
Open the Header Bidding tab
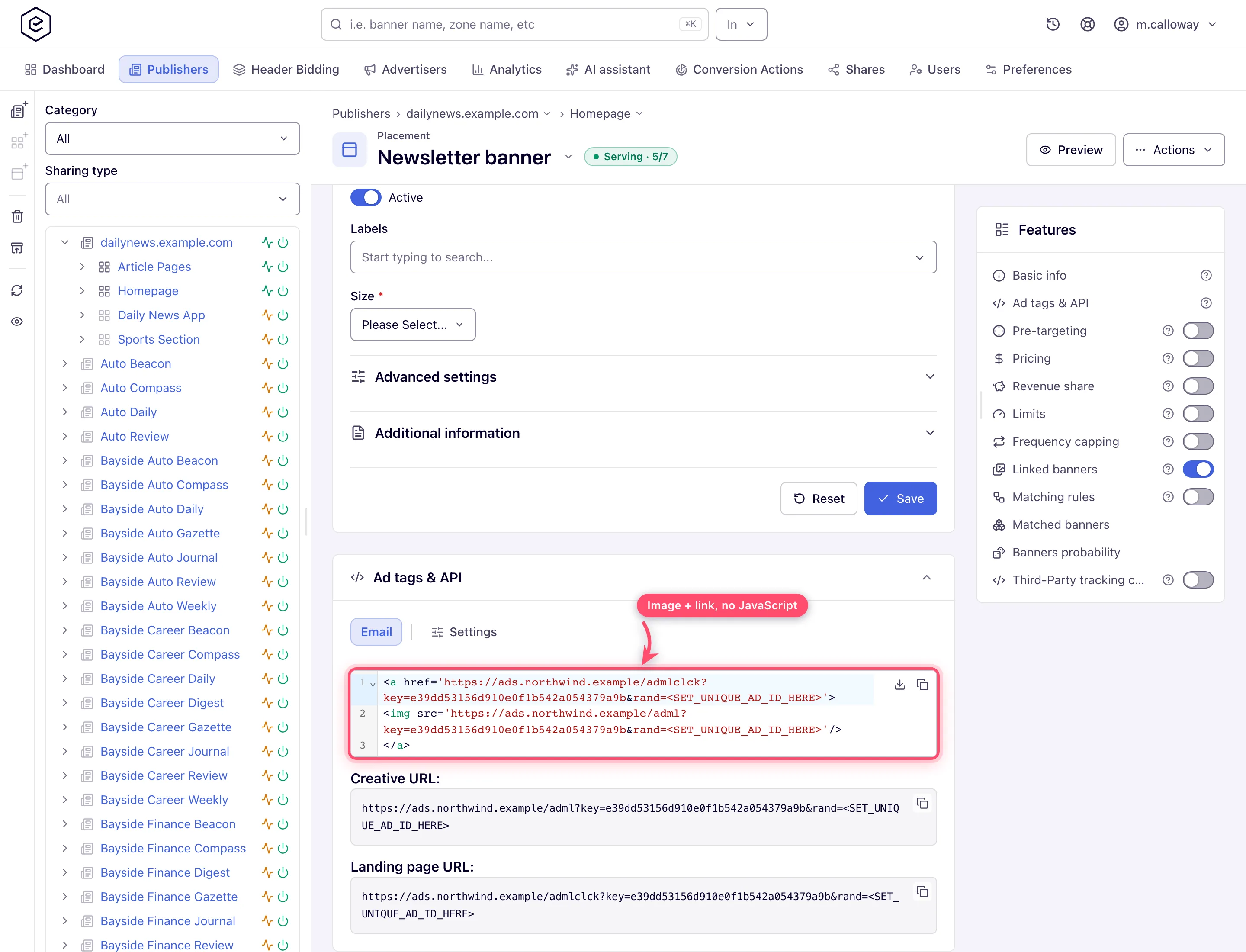(x=286, y=69)
